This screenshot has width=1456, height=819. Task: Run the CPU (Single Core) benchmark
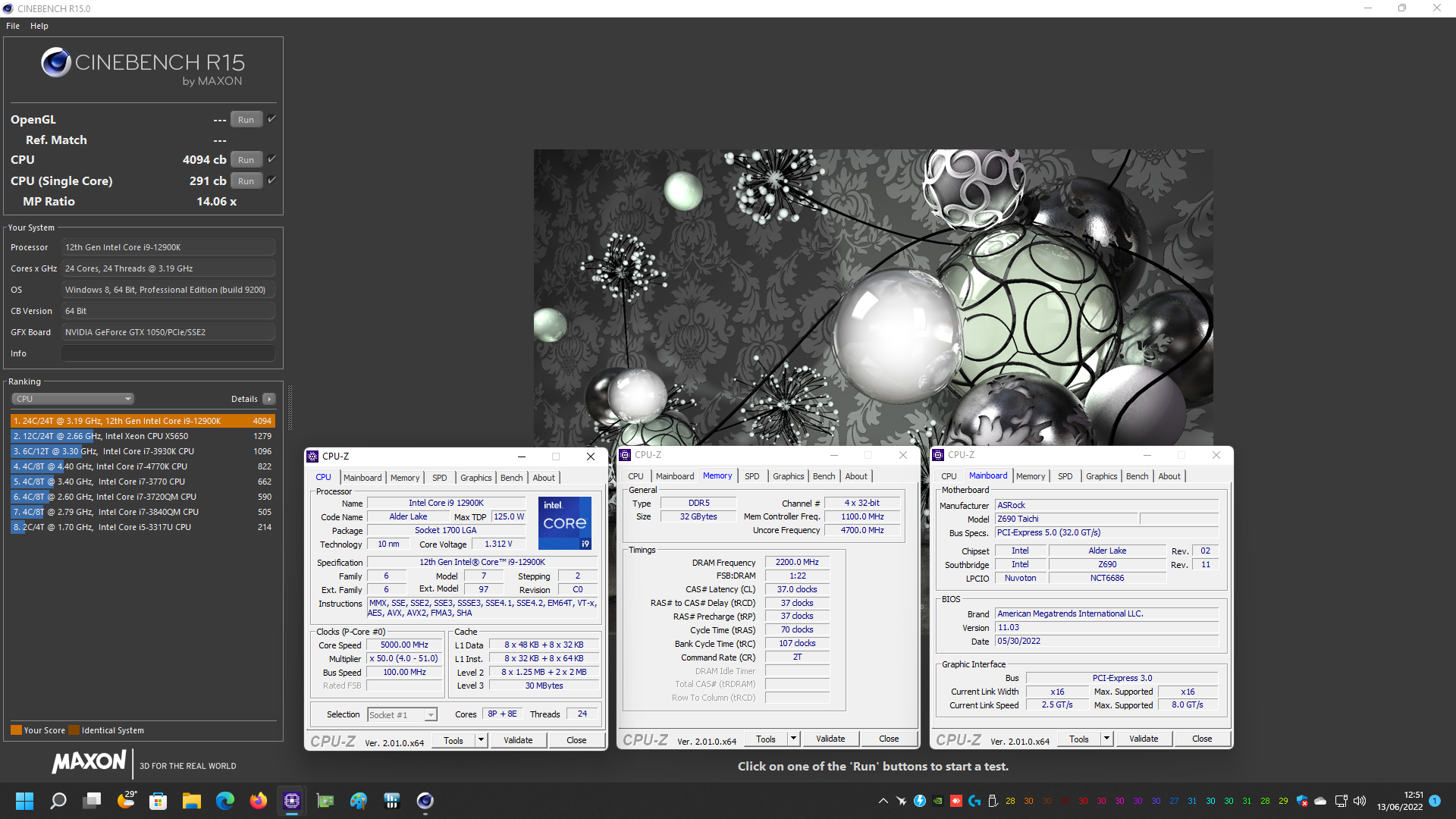point(246,181)
